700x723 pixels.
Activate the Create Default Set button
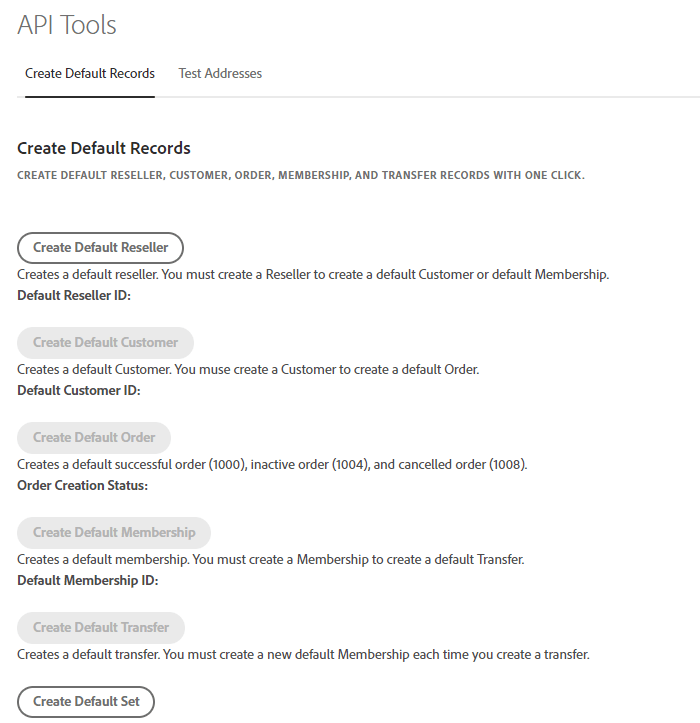(86, 701)
